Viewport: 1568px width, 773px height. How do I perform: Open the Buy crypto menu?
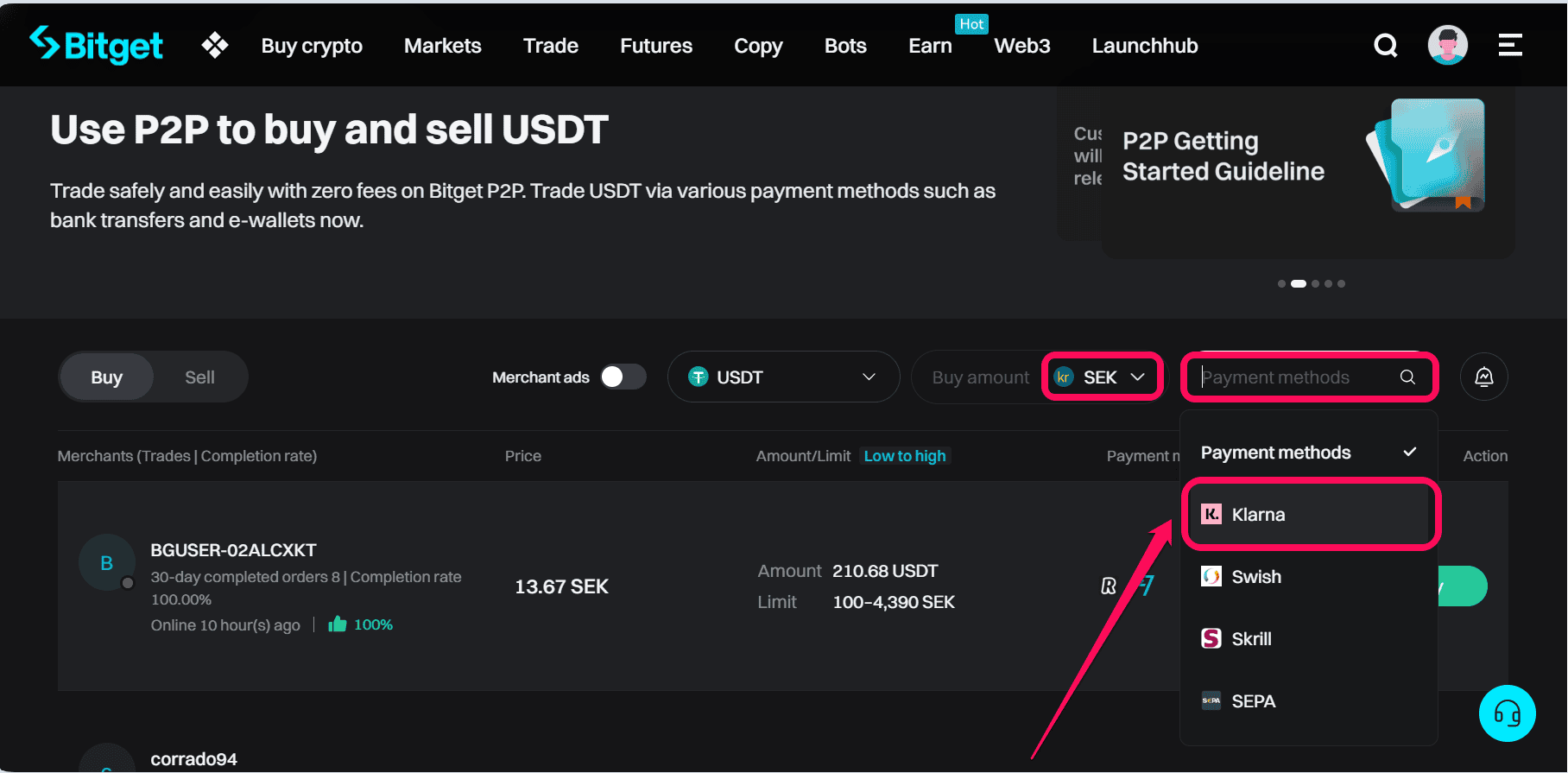pyautogui.click(x=312, y=46)
